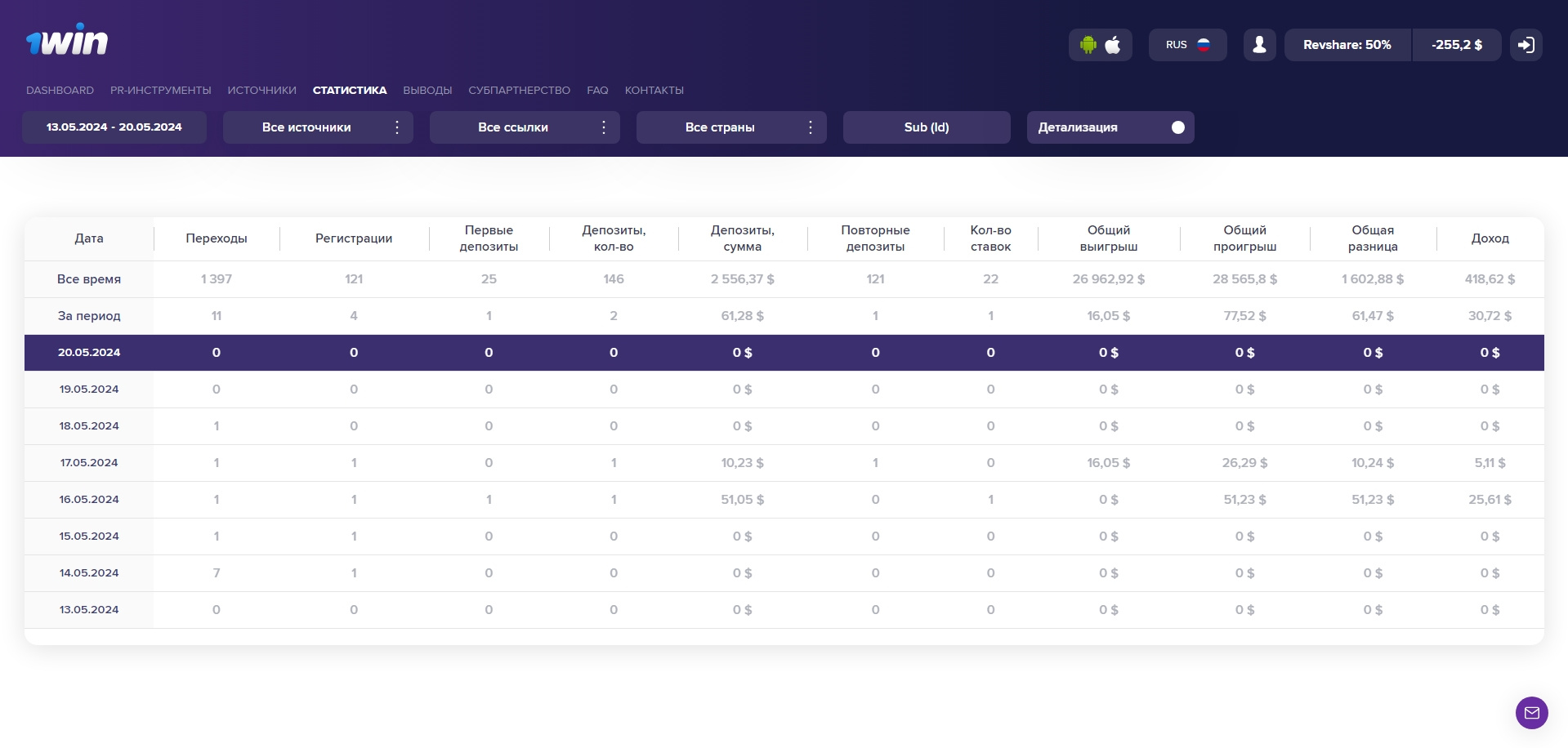The width and height of the screenshot is (1568, 748).
Task: Click the -255,2 $ balance button
Action: [1456, 45]
